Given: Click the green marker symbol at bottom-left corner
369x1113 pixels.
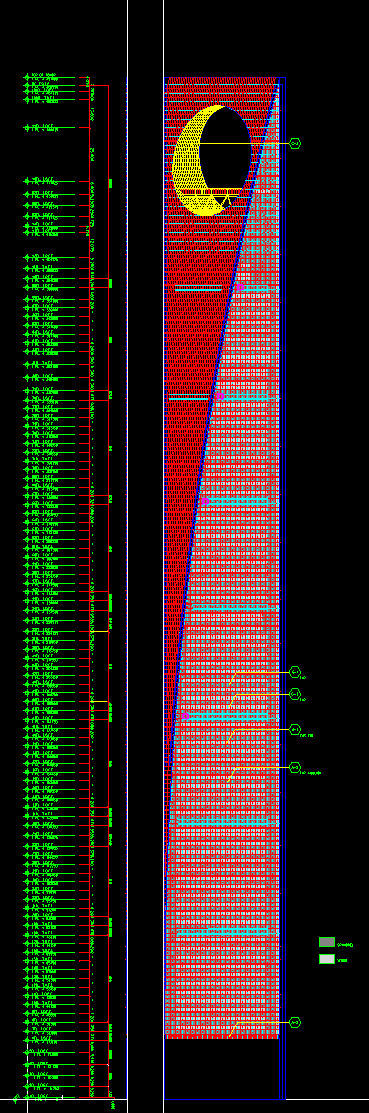Looking at the screenshot, I should click(16, 1099).
